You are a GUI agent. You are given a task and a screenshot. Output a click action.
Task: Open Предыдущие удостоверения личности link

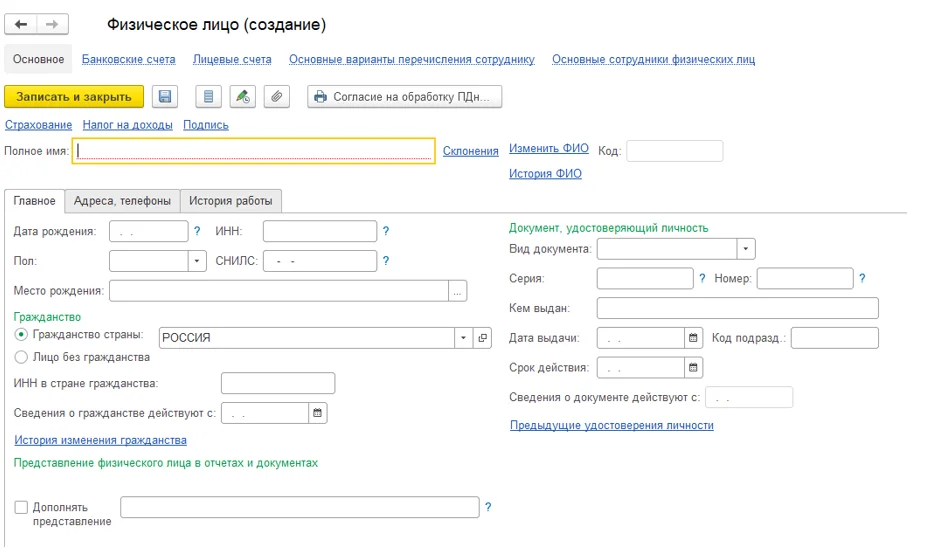(612, 425)
